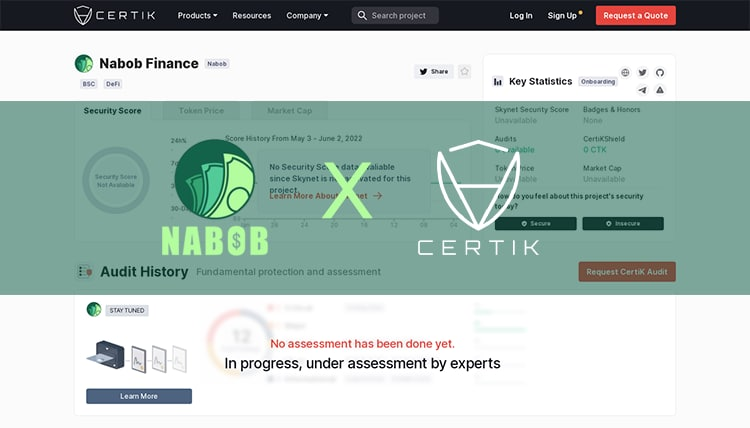Vote Insecure for project security
Viewport: 750px width, 428px height.
point(623,223)
